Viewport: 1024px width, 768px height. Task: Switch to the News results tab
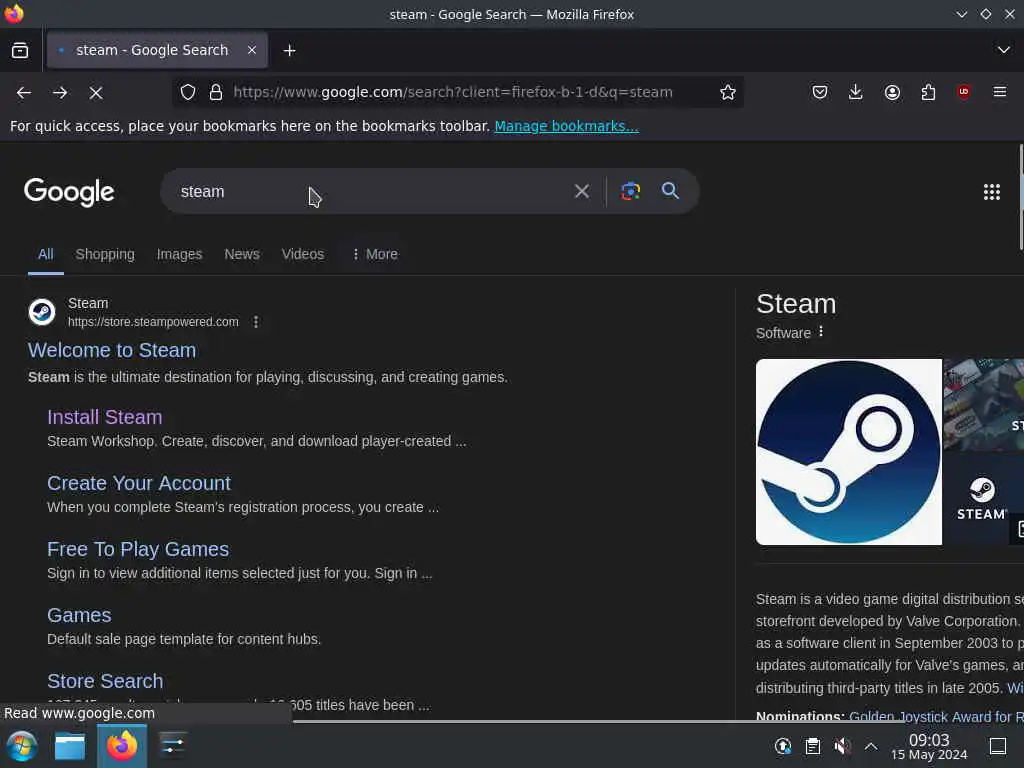(242, 254)
